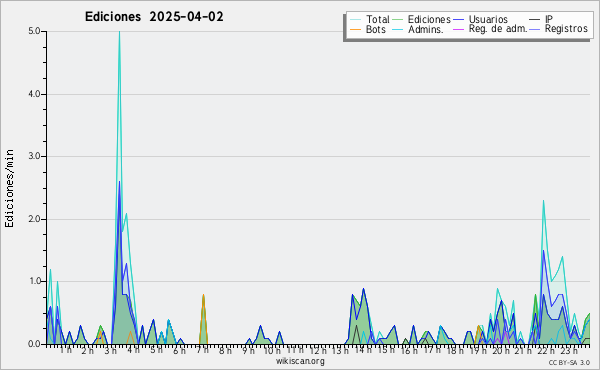Click the '3 h' x-axis label
Image resolution: width=600 pixels, height=370 pixels.
click(111, 350)
